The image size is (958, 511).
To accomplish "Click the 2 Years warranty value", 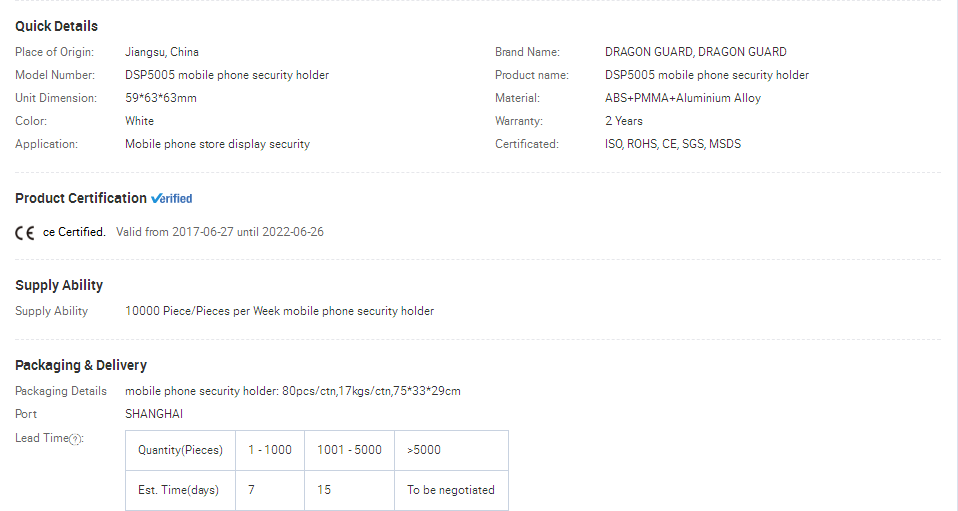I will pos(624,121).
